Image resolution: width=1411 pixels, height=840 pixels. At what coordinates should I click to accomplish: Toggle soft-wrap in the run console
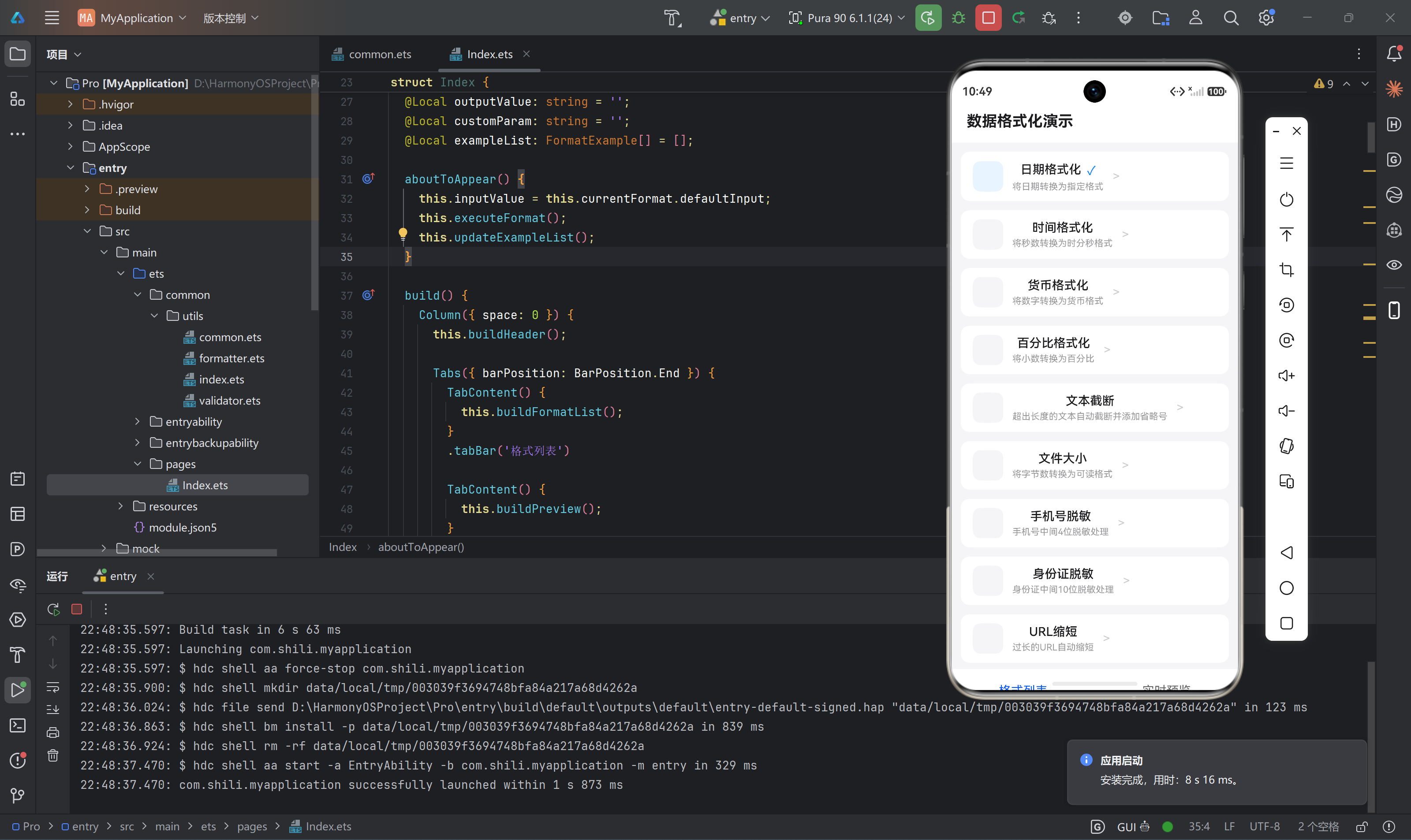(52, 687)
